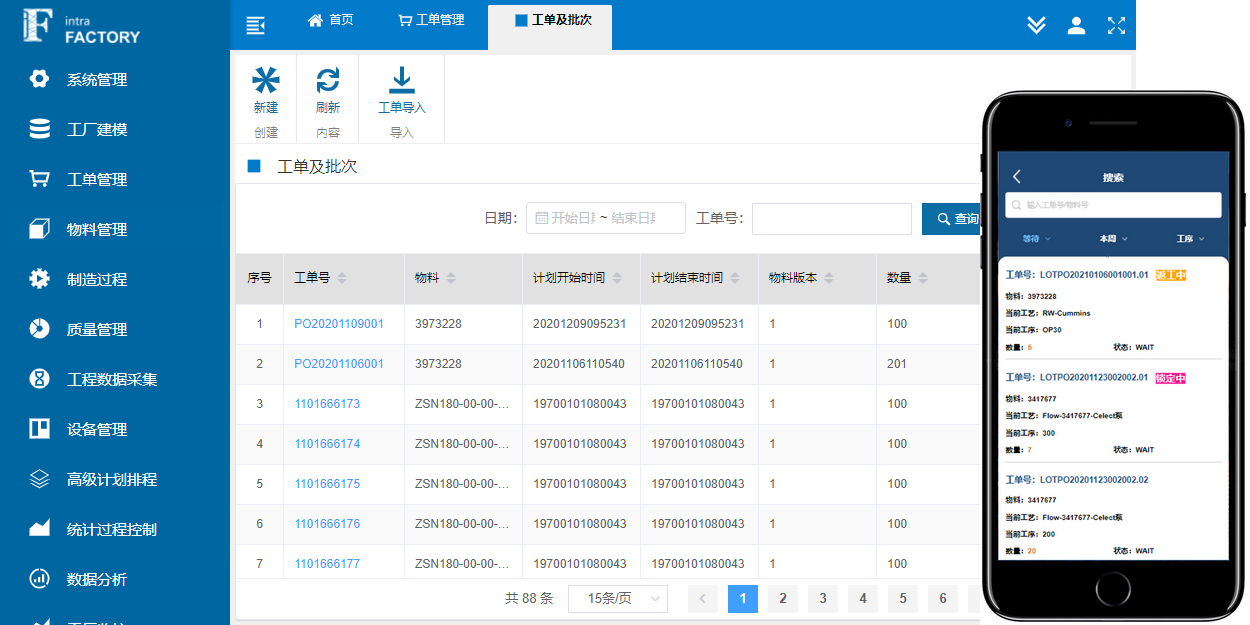Open work order link PO20201109001
Image resolution: width=1250 pixels, height=625 pixels.
click(x=339, y=324)
